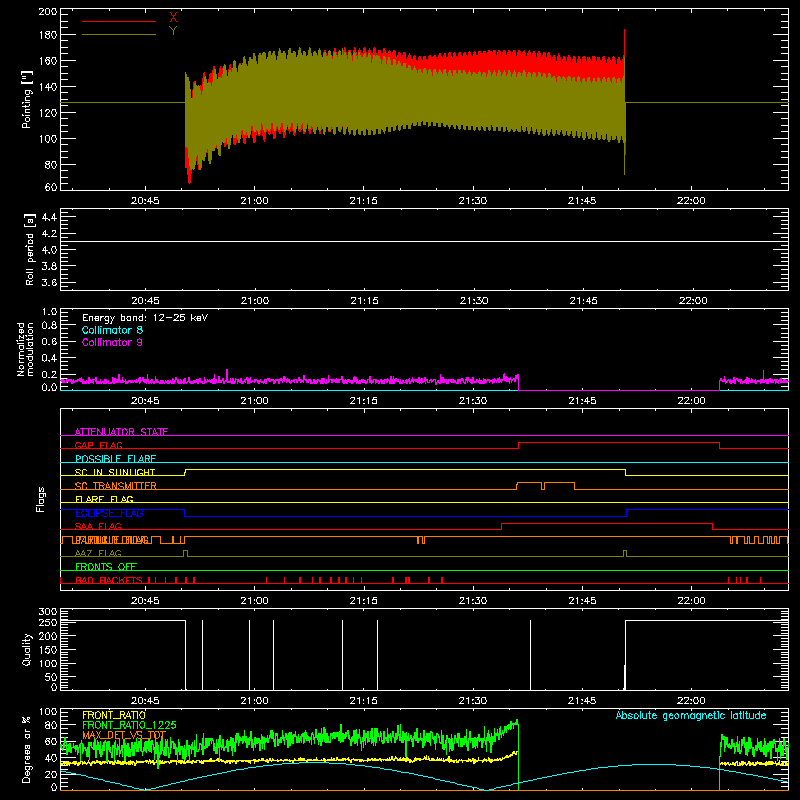Click the AAZ_FLAG label
800x800 pixels.
click(98, 553)
